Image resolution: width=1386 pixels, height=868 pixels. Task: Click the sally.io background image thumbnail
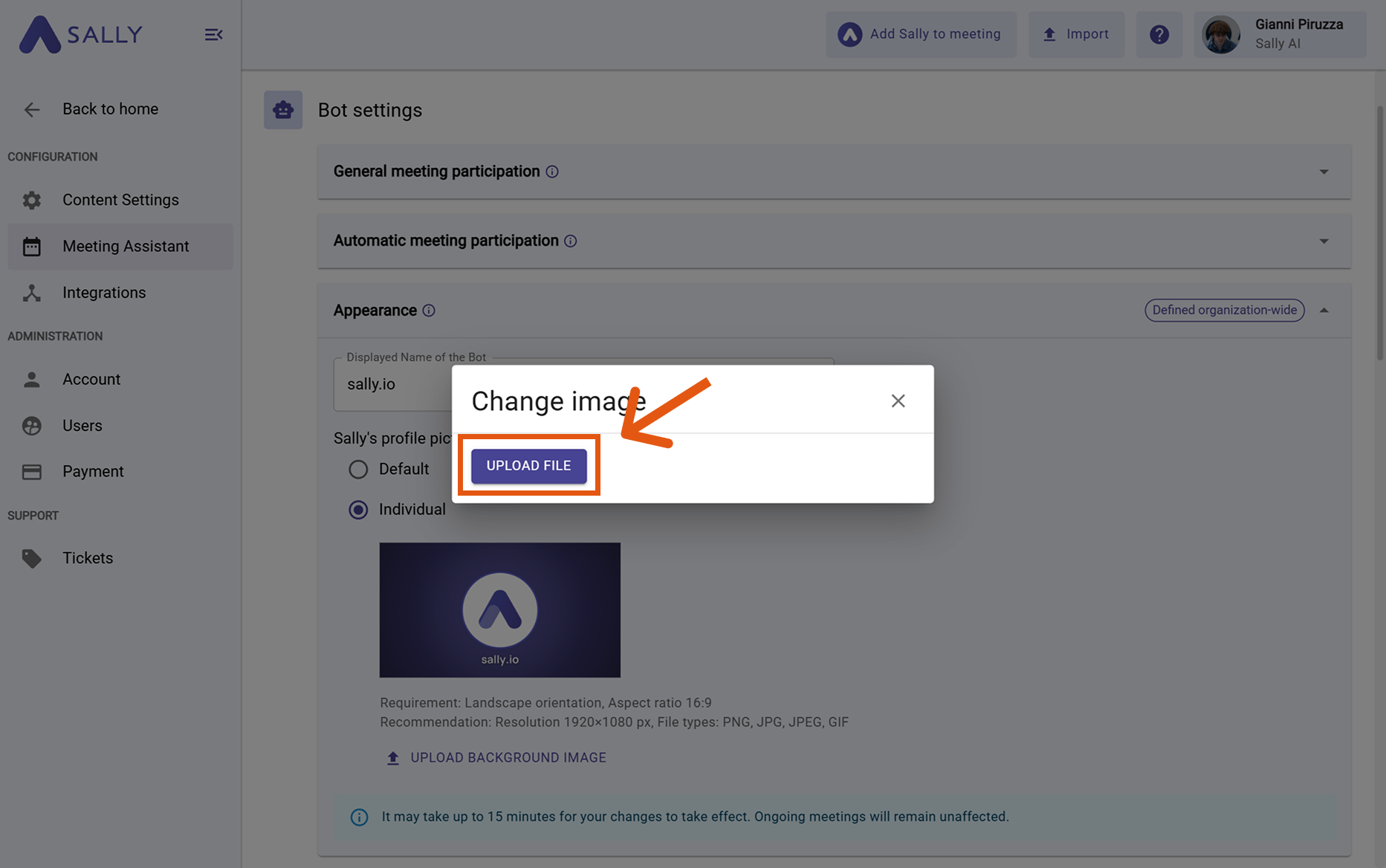pyautogui.click(x=500, y=610)
